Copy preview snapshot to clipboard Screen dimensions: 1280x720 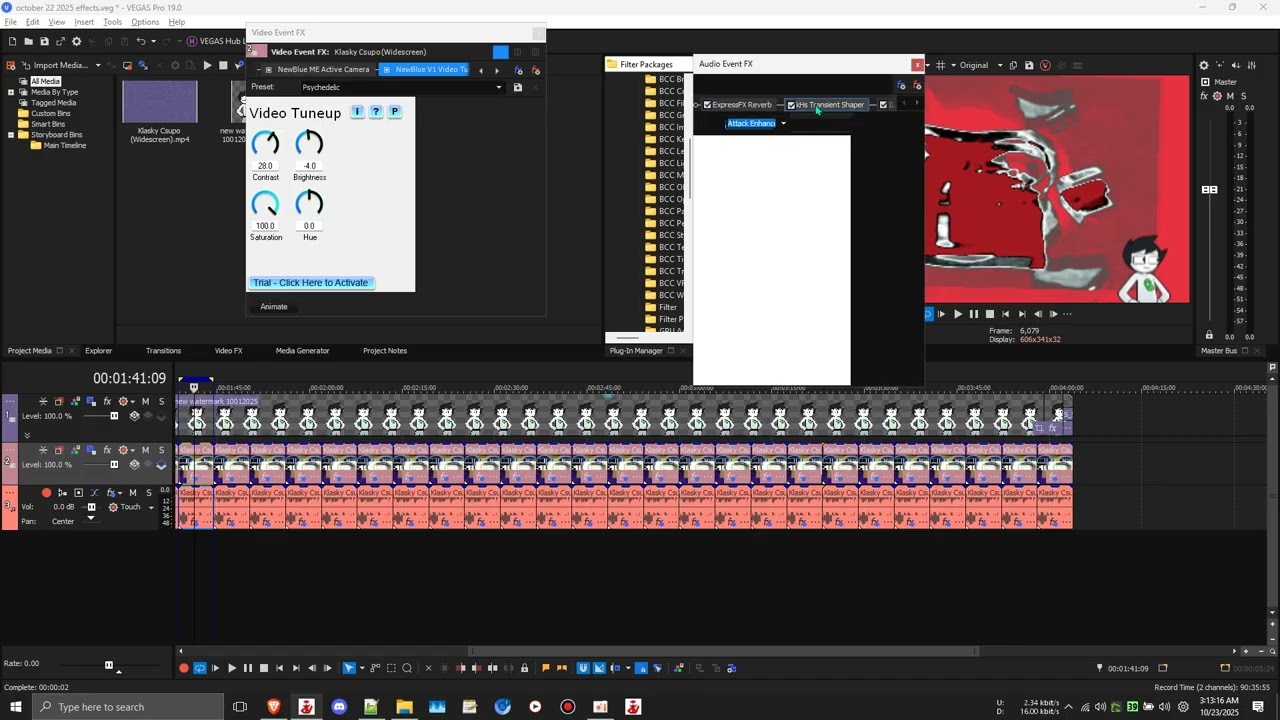1013,65
